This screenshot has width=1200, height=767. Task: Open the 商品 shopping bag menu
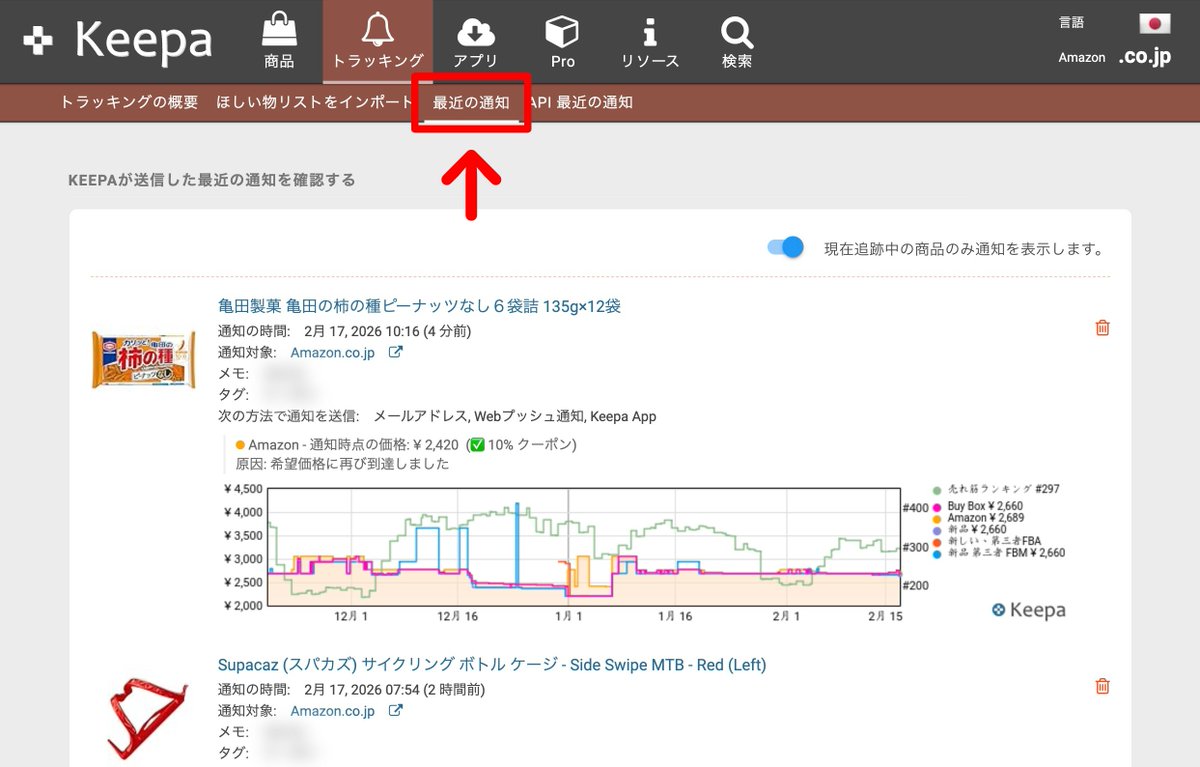(x=279, y=41)
